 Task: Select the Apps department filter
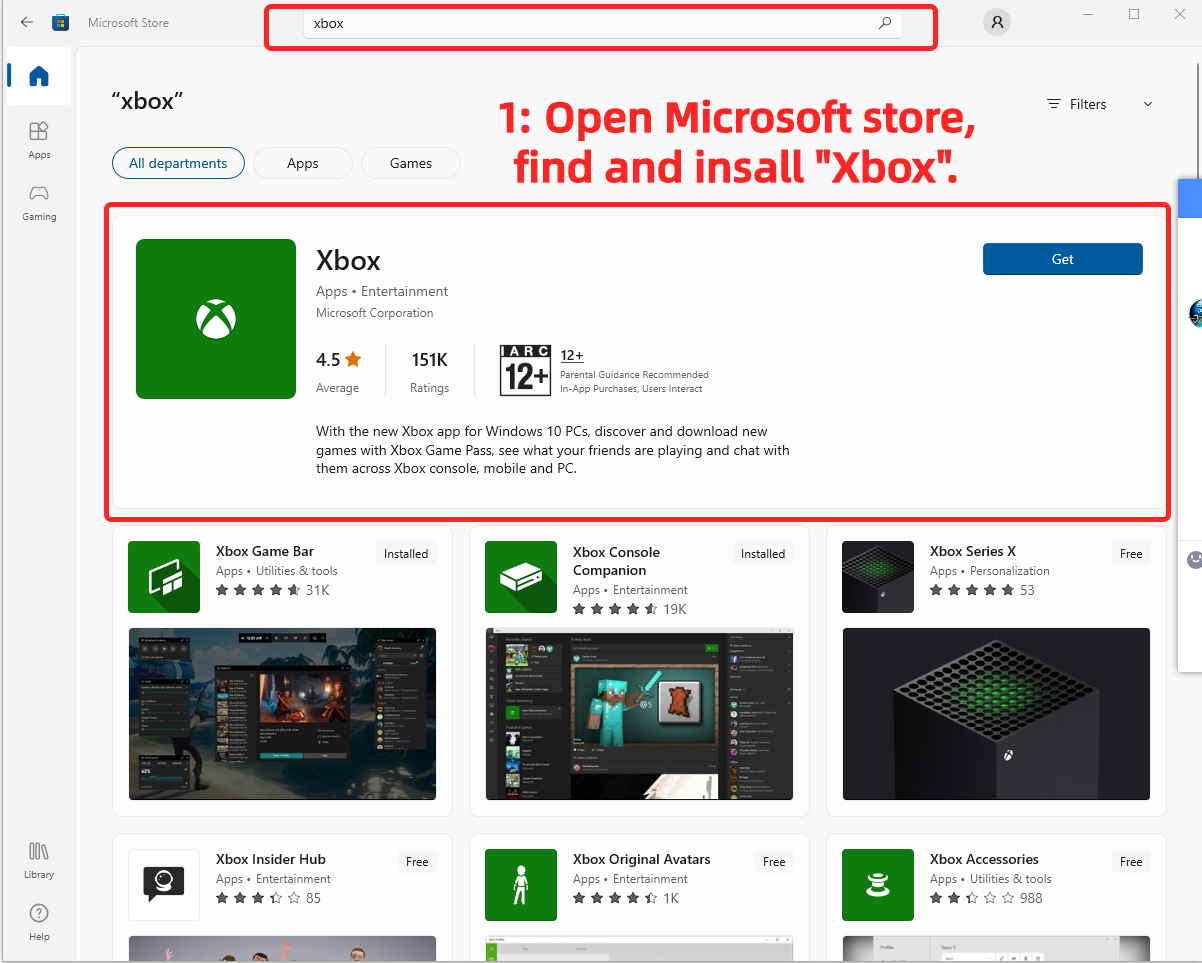tap(302, 163)
